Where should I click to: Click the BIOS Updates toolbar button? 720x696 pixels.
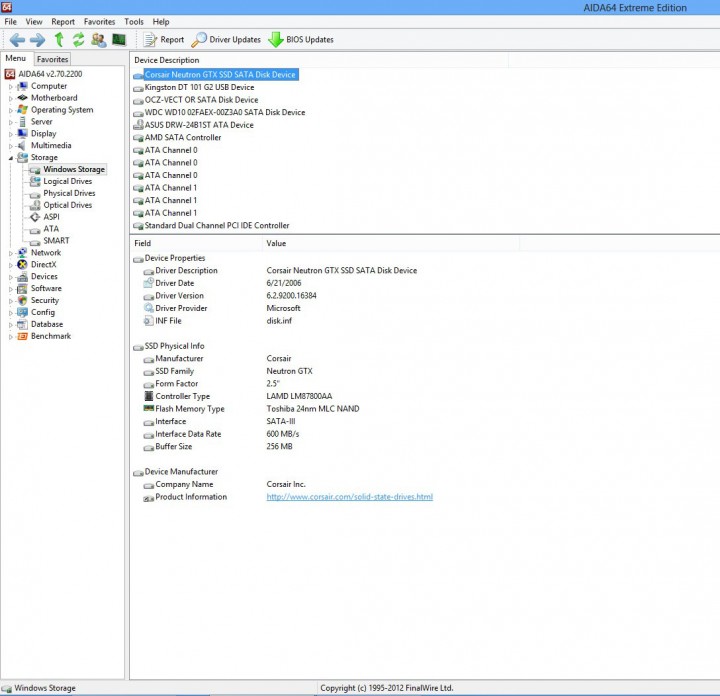click(x=301, y=40)
